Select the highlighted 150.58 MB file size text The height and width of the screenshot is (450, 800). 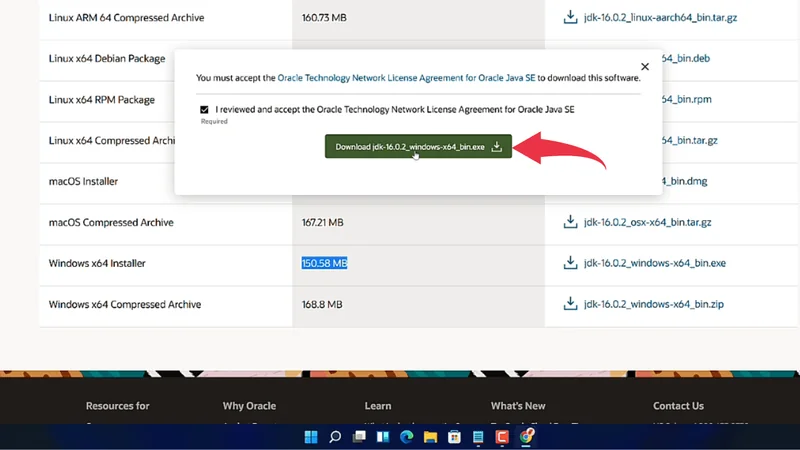(324, 264)
